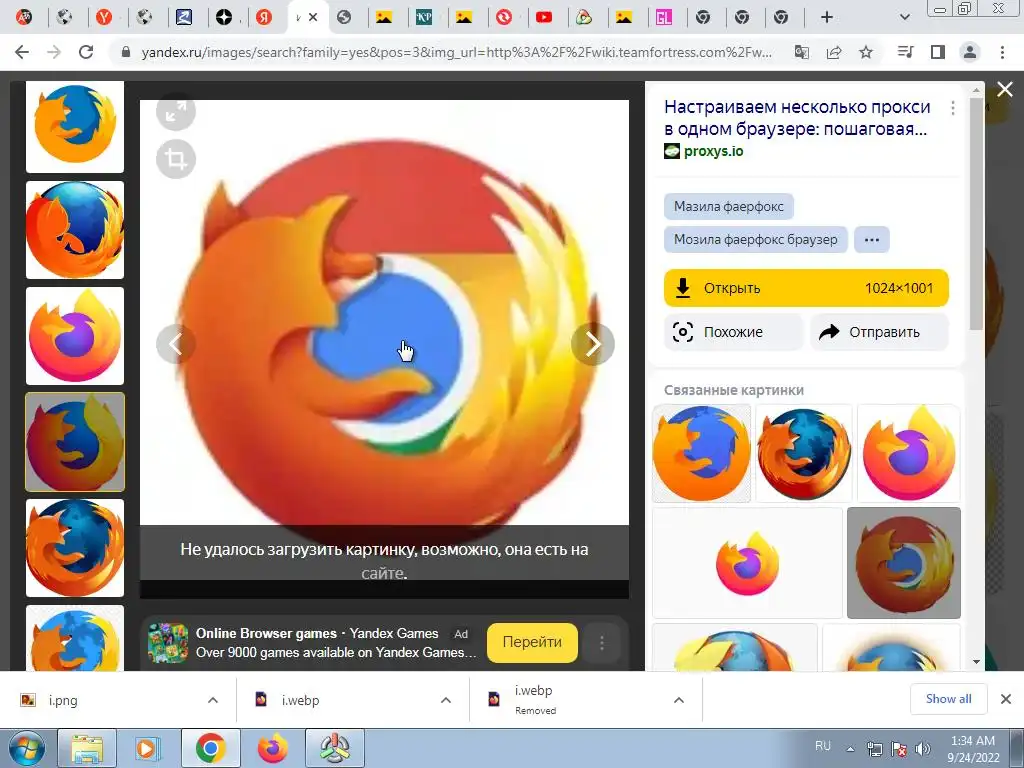
Task: Open the Windows Start menu
Action: 27,748
